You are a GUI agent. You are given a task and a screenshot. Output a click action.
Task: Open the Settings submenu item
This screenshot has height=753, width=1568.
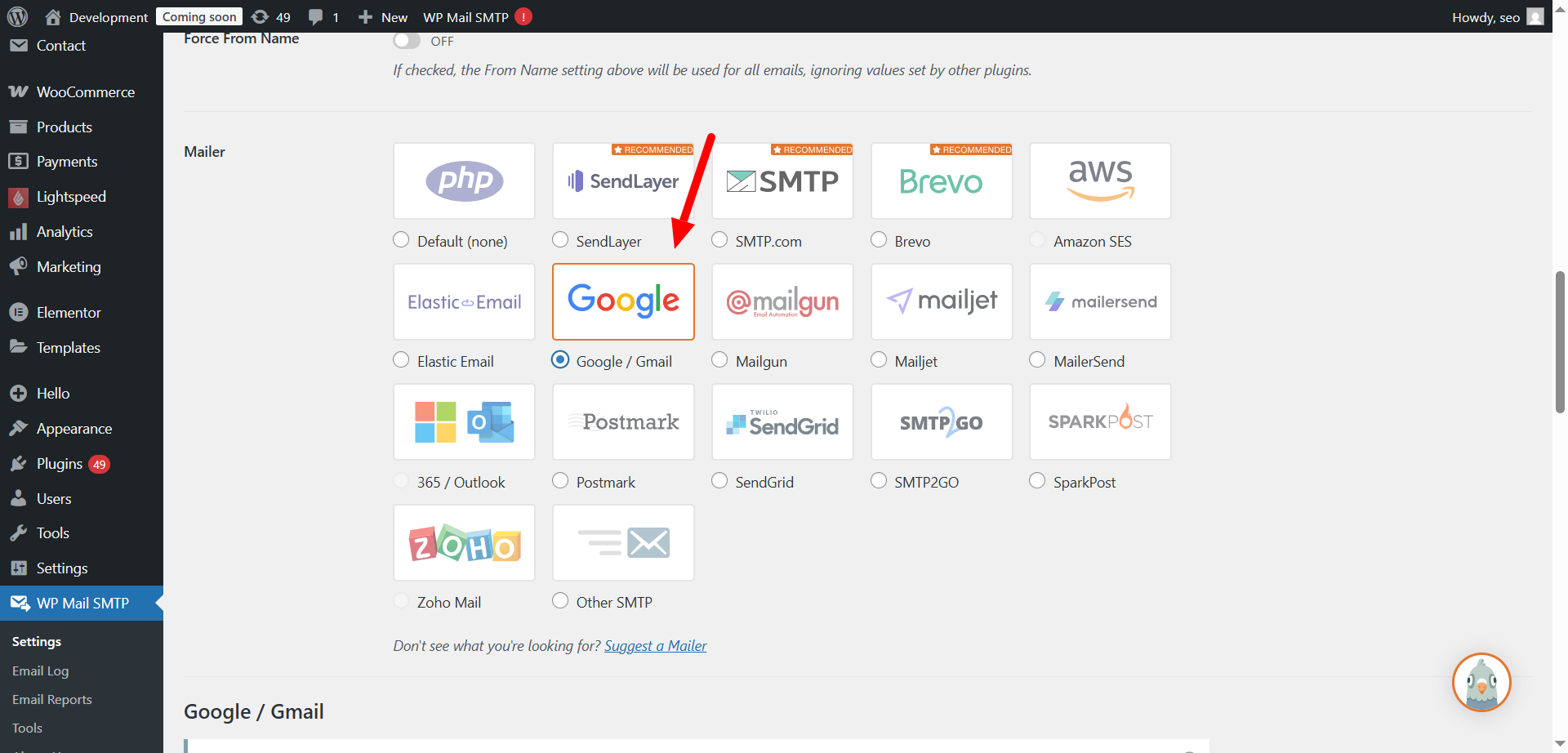(x=37, y=642)
